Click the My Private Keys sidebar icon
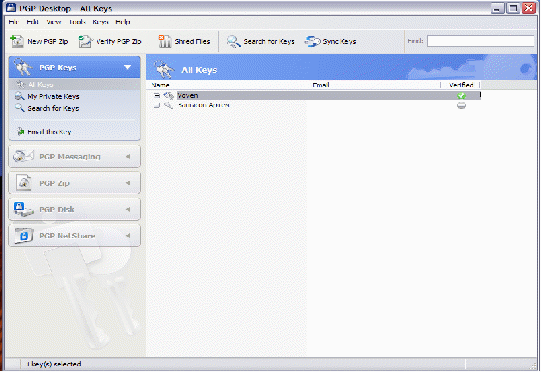The height and width of the screenshot is (372, 541). click(20, 96)
